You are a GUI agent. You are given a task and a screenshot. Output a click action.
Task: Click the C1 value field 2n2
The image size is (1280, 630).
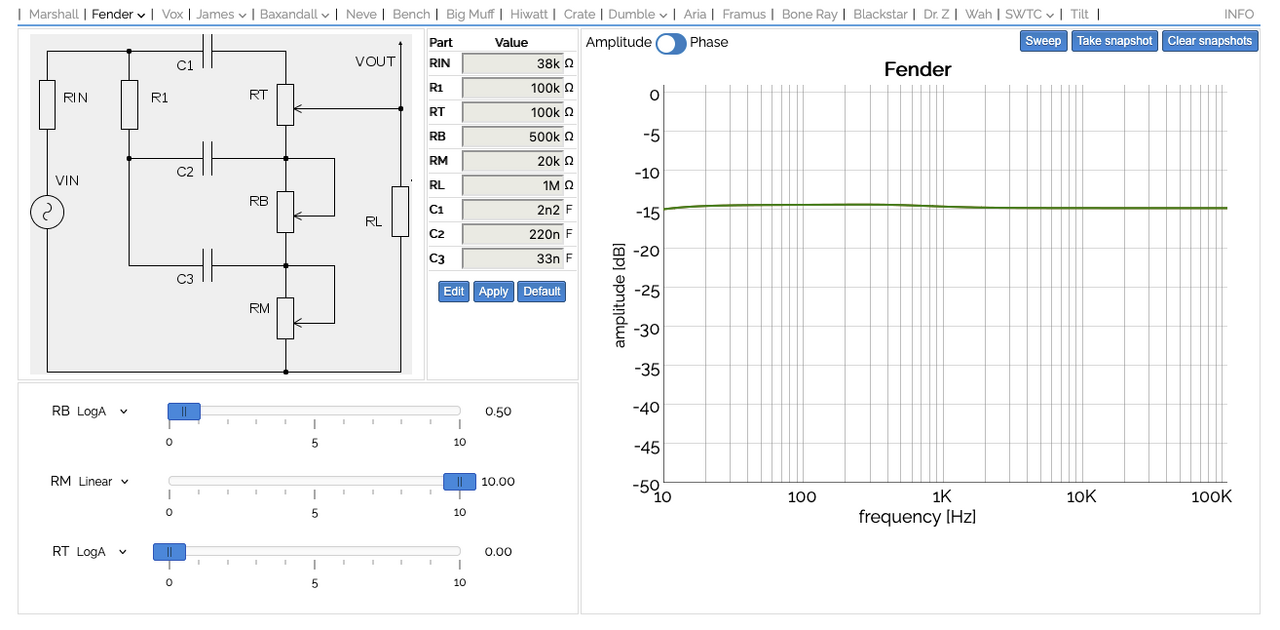(x=512, y=210)
